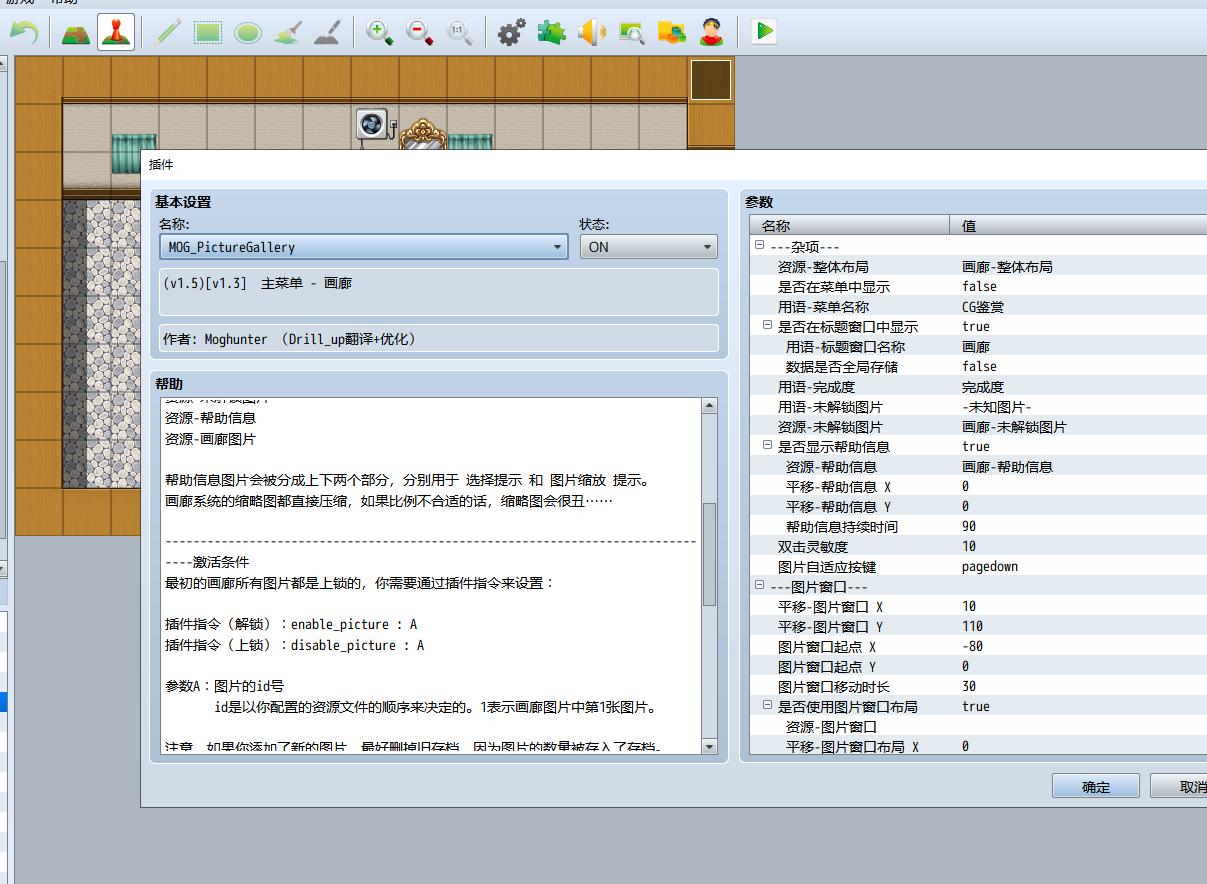Click the help panel scrollbar thumb

[x=710, y=553]
